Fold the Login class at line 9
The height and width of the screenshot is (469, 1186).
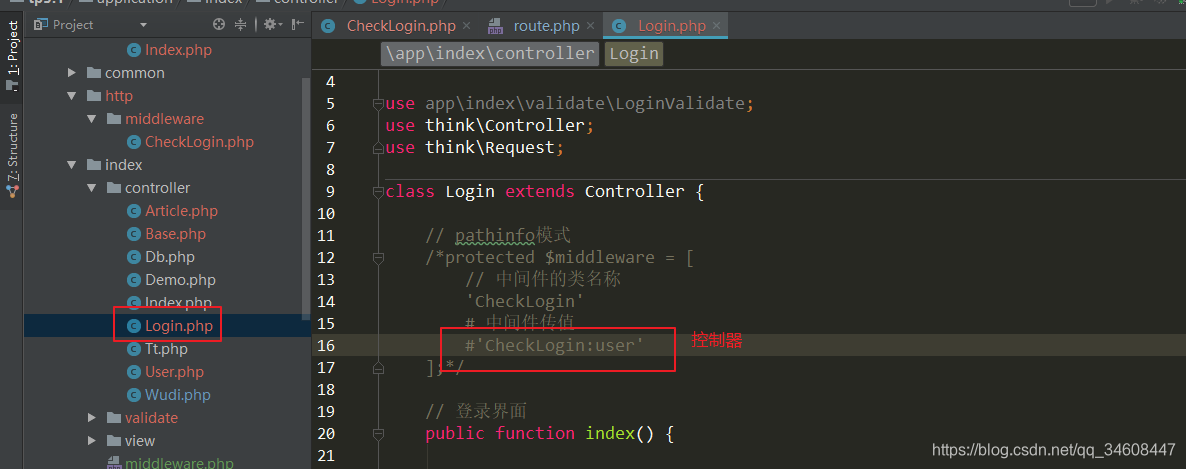coord(378,192)
